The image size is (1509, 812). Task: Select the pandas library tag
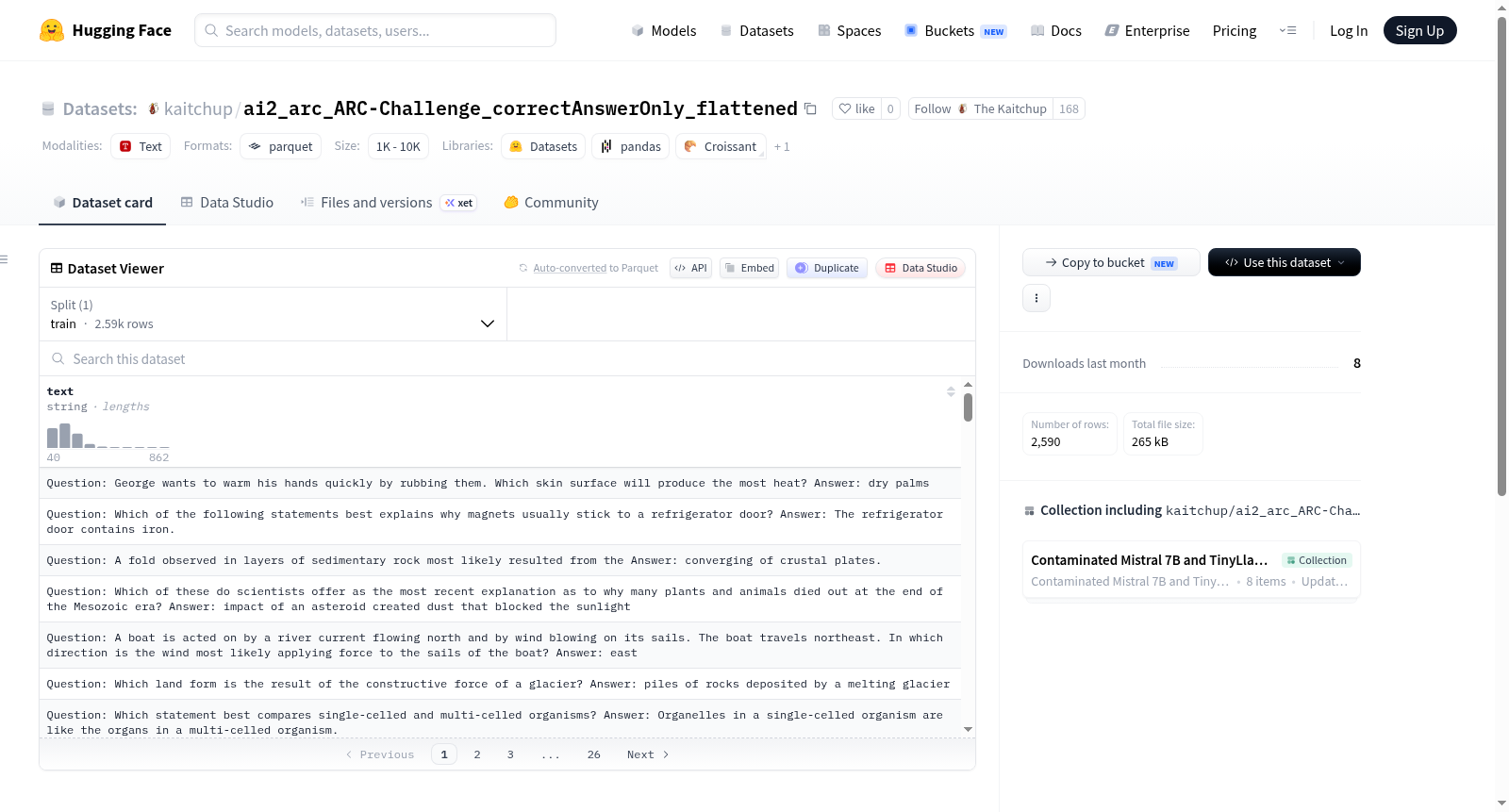pos(631,146)
